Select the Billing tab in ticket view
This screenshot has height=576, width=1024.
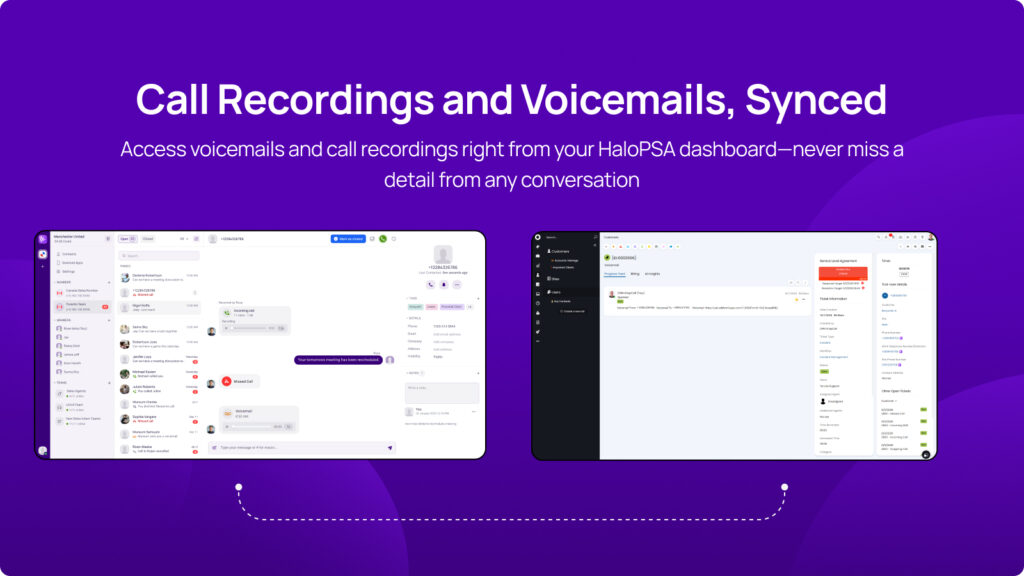tap(635, 273)
